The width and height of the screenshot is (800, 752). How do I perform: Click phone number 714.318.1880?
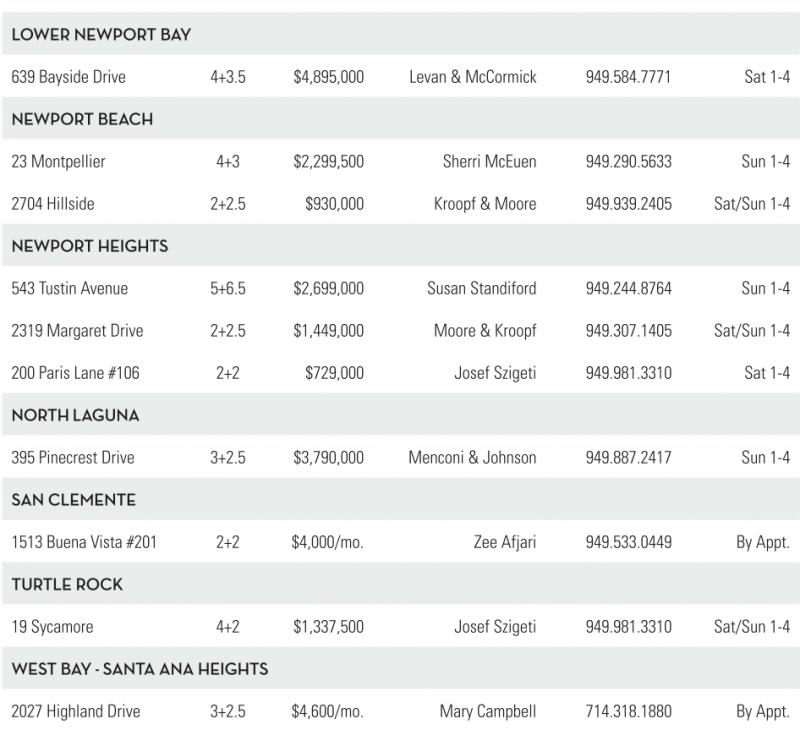628,712
